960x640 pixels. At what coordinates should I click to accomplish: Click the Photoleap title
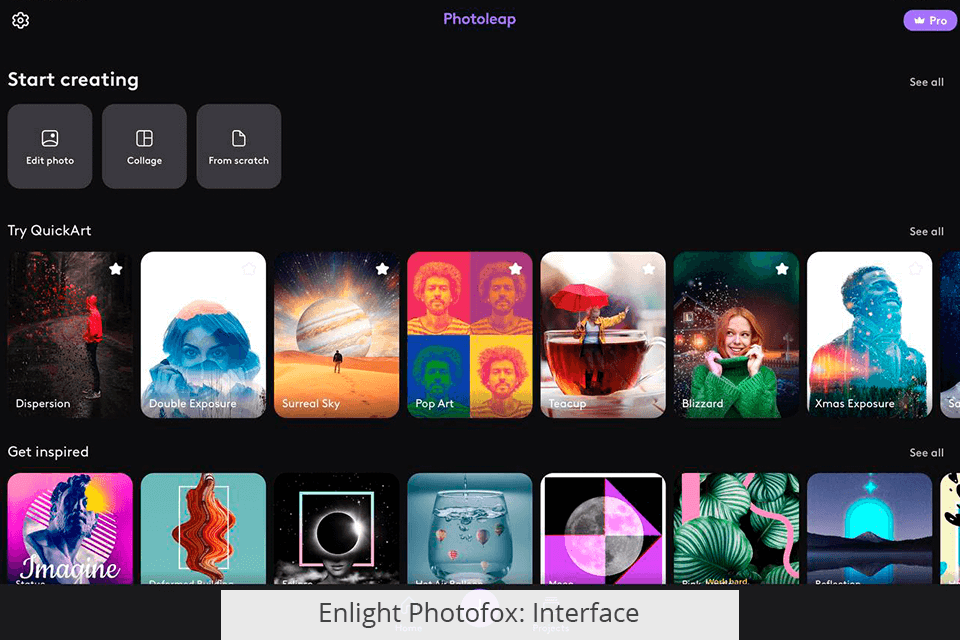479,19
